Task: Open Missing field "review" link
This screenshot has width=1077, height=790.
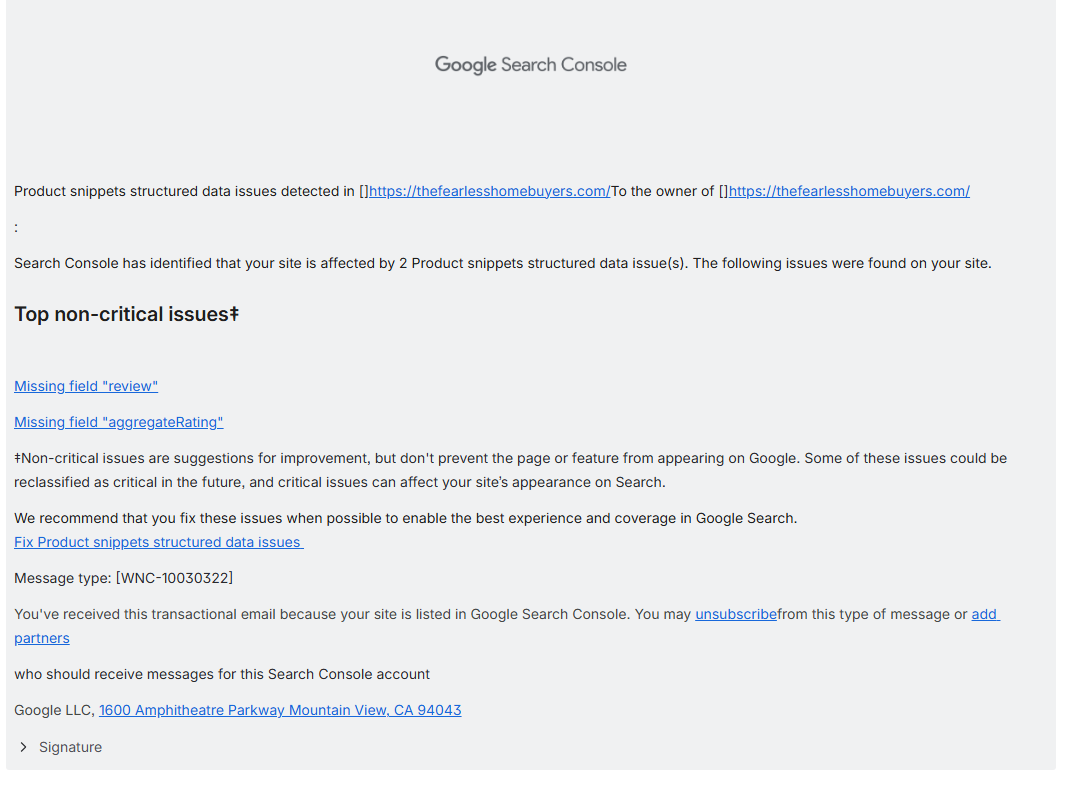Action: pyautogui.click(x=86, y=387)
